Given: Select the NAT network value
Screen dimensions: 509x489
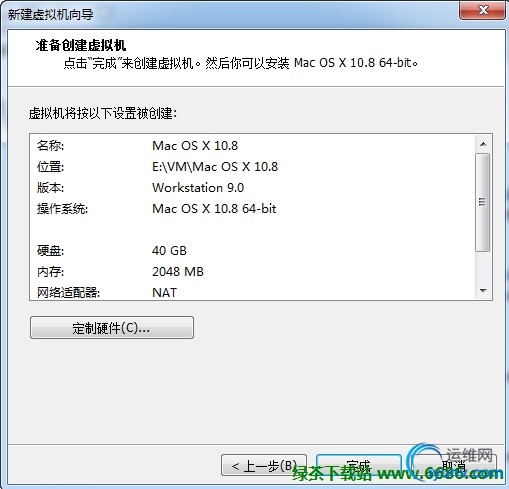Looking at the screenshot, I should [164, 293].
